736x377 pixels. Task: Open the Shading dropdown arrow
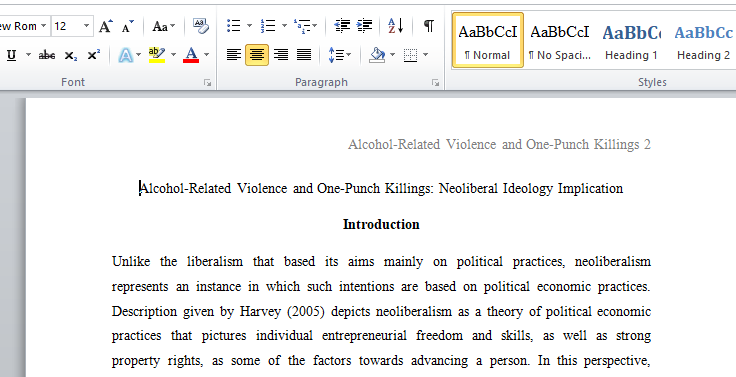click(x=392, y=55)
